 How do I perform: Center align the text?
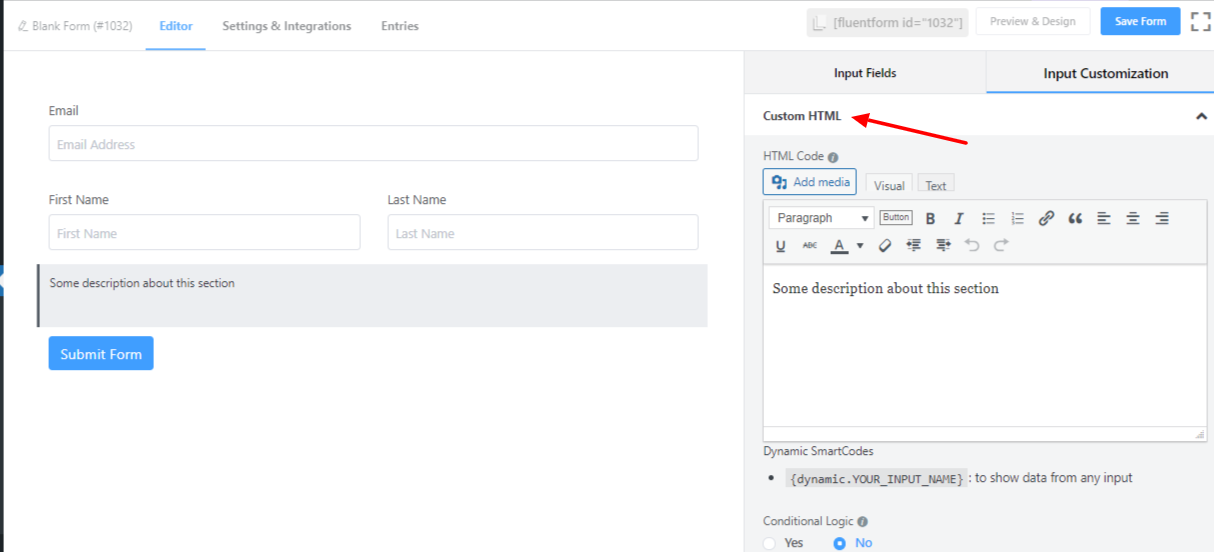click(1133, 218)
